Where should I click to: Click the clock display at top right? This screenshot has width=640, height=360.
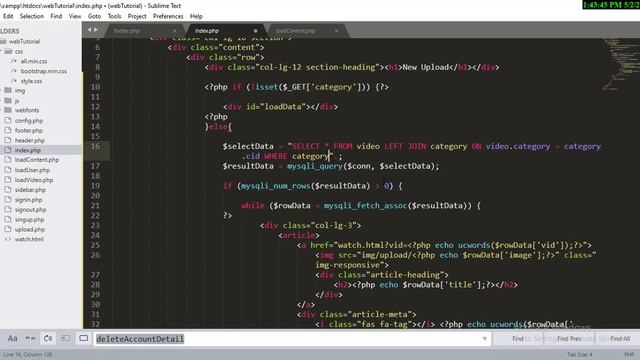611,4
